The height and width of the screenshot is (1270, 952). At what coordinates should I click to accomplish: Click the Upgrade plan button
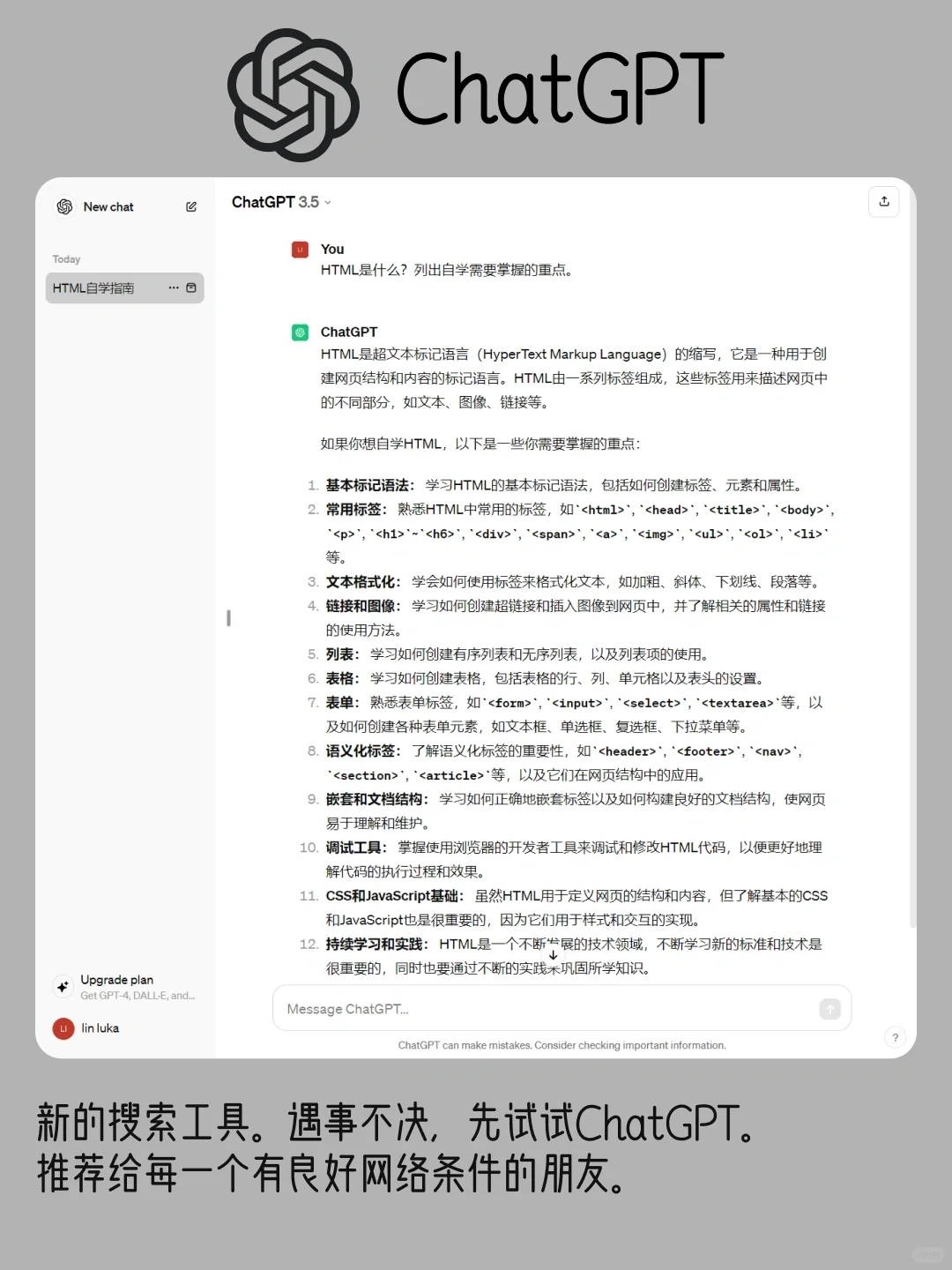(x=115, y=979)
